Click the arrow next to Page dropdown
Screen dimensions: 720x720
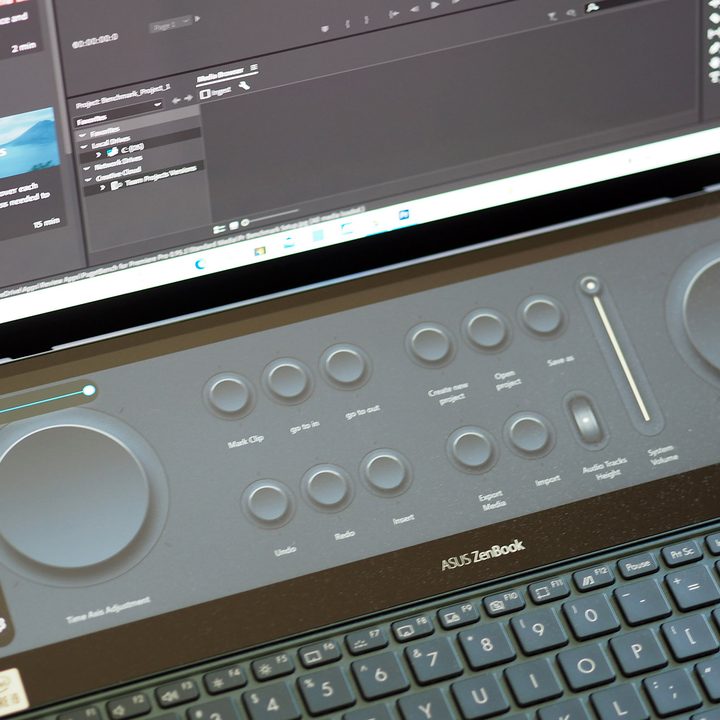pos(197,19)
